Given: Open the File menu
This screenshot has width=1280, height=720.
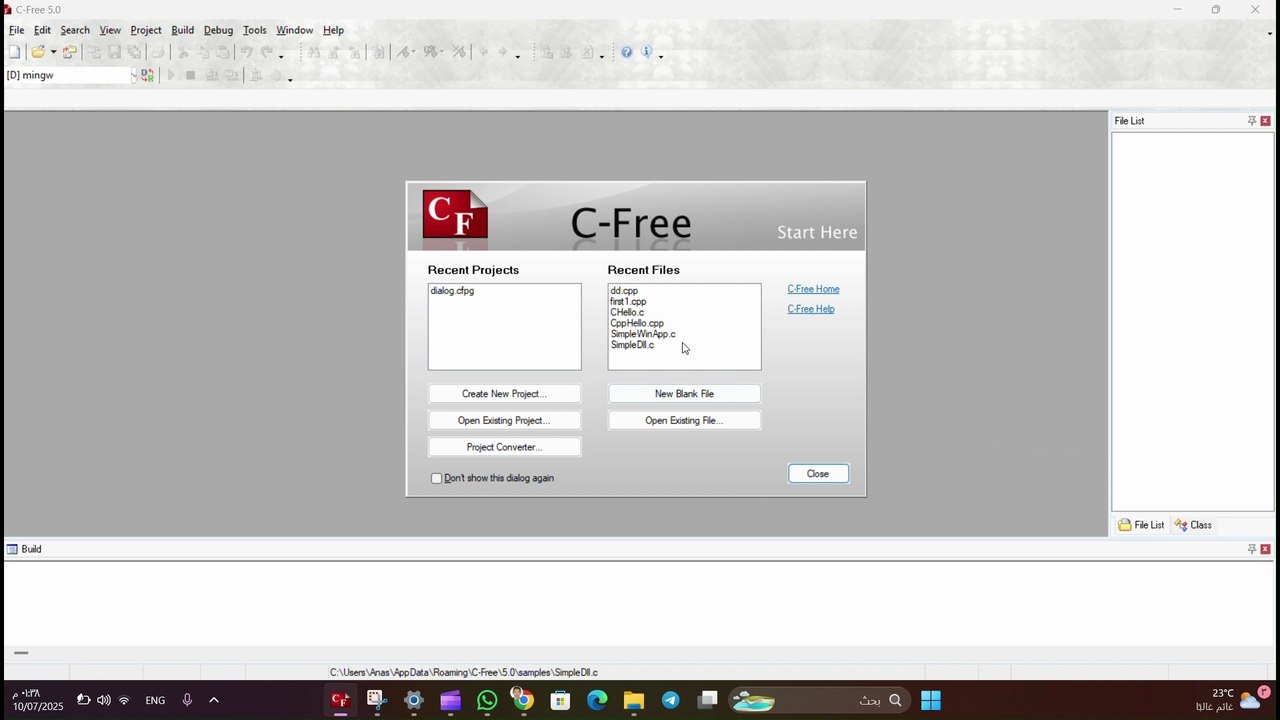Looking at the screenshot, I should click(x=17, y=30).
